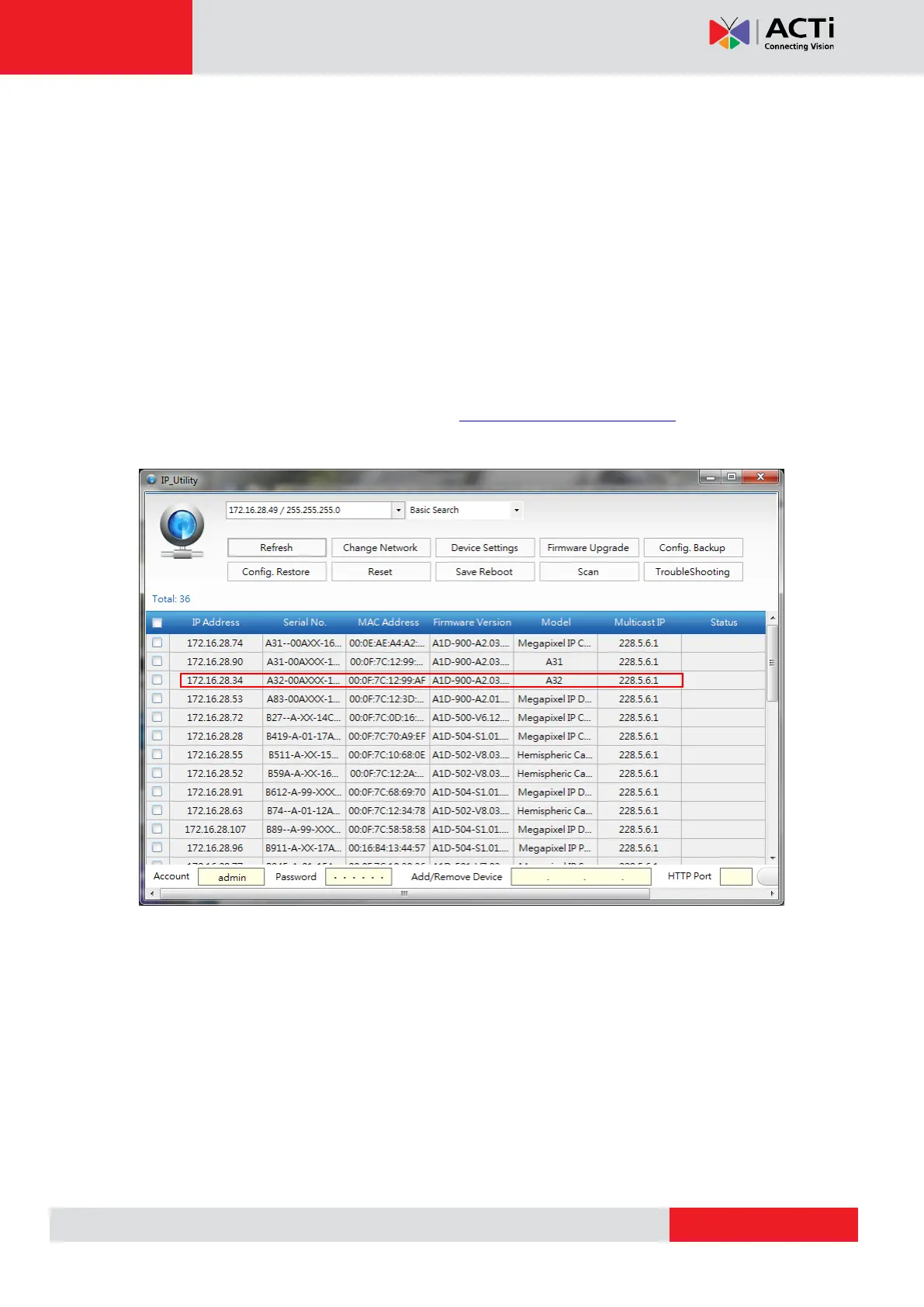Select MAC cell 00:0F:7C:12:99:AF

coord(387,681)
